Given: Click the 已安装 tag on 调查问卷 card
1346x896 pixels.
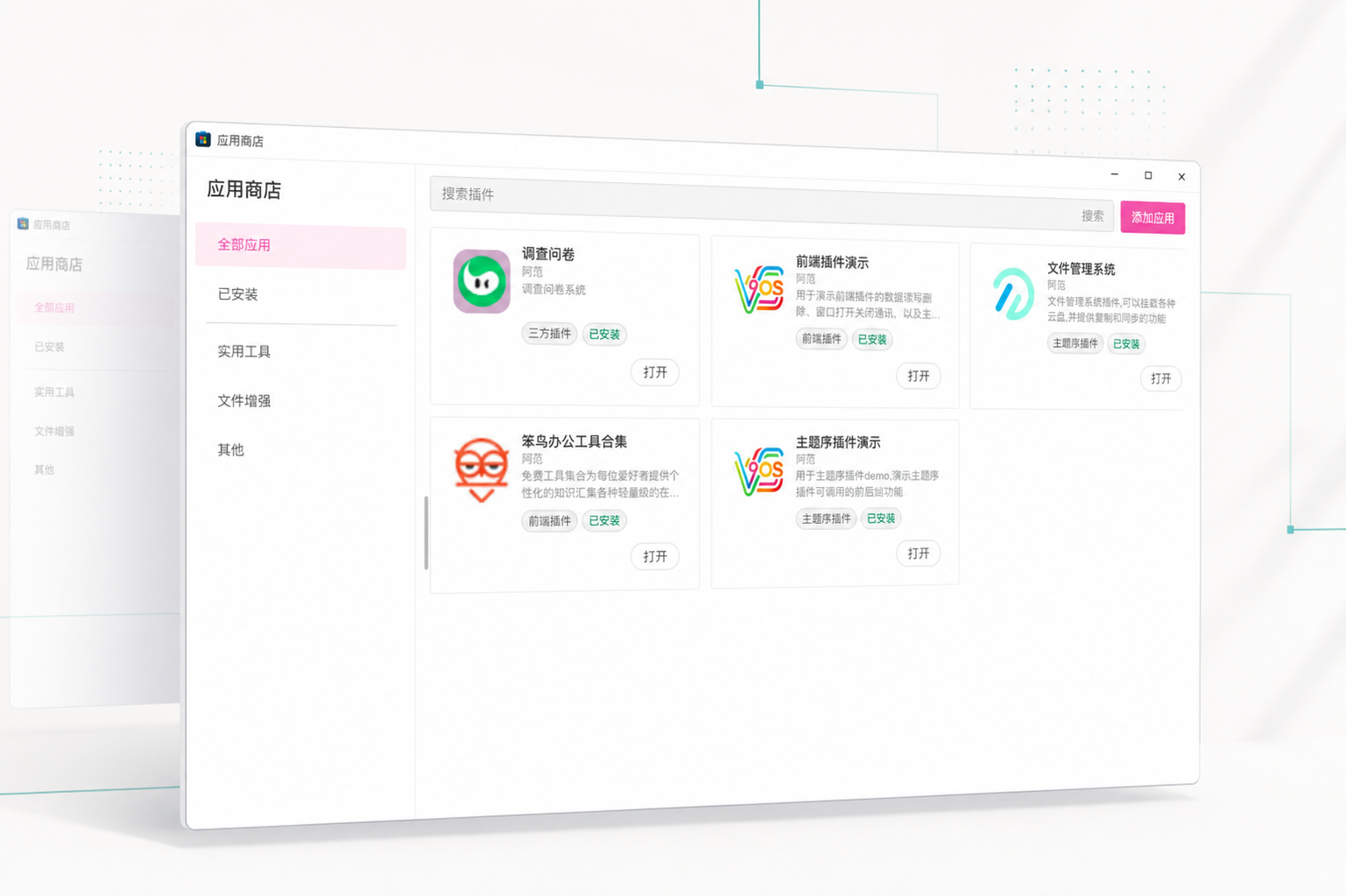Looking at the screenshot, I should (x=604, y=335).
